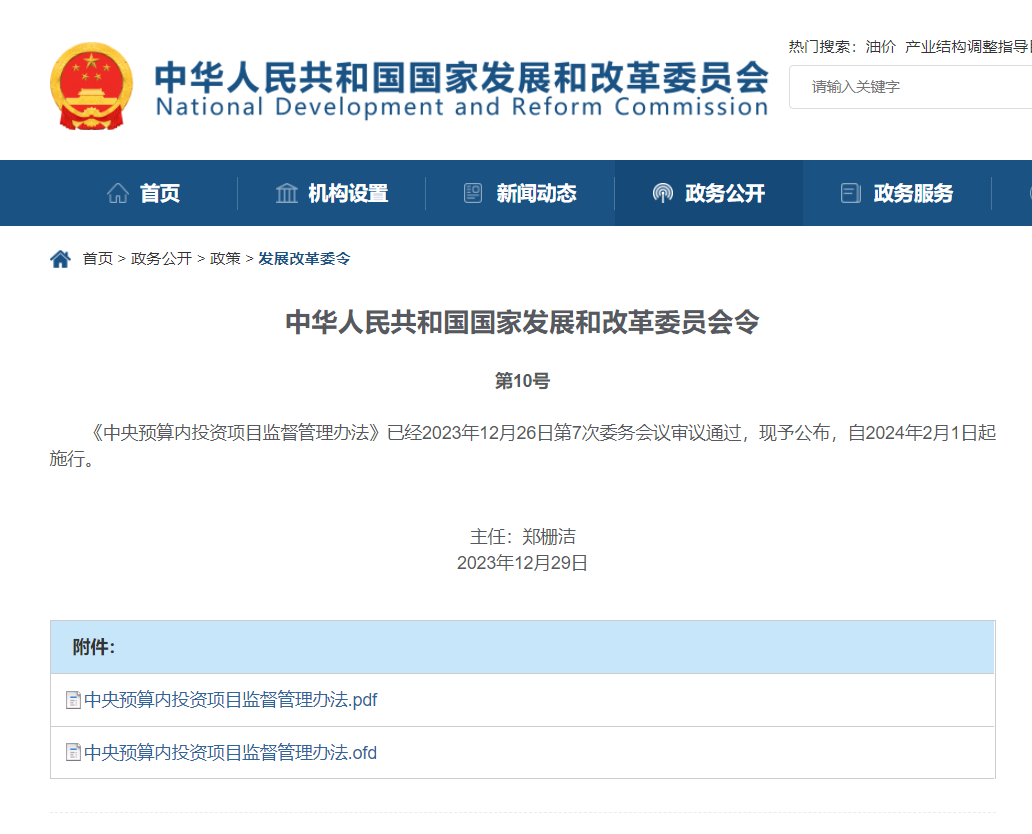1032x834 pixels.
Task: Click the order number 第10号
Action: pyautogui.click(x=523, y=381)
